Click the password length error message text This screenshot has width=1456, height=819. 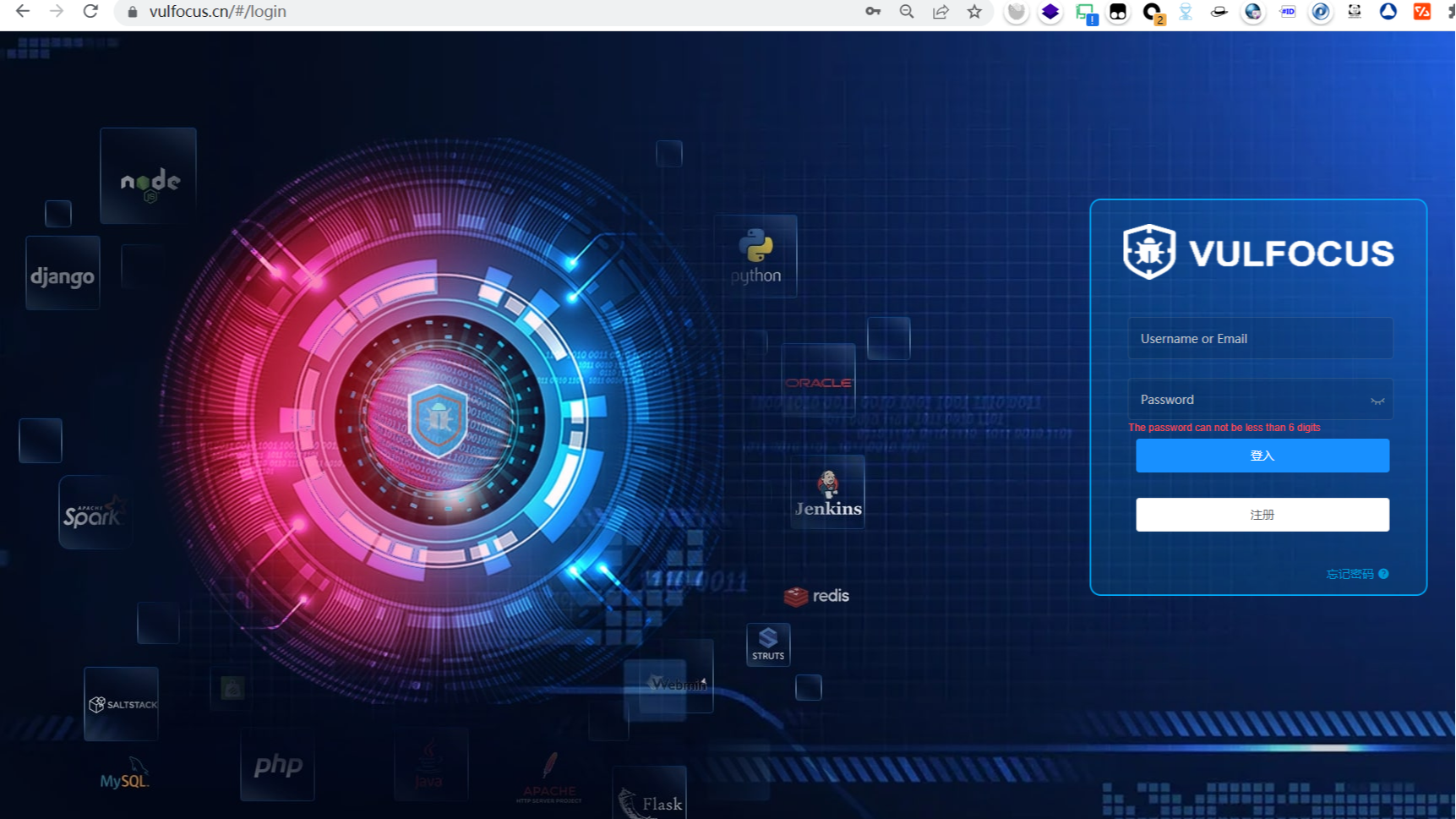click(x=1224, y=428)
